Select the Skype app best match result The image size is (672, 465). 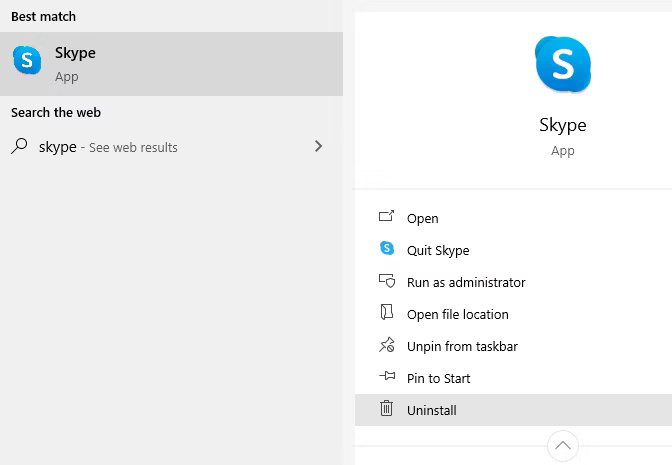[171, 64]
